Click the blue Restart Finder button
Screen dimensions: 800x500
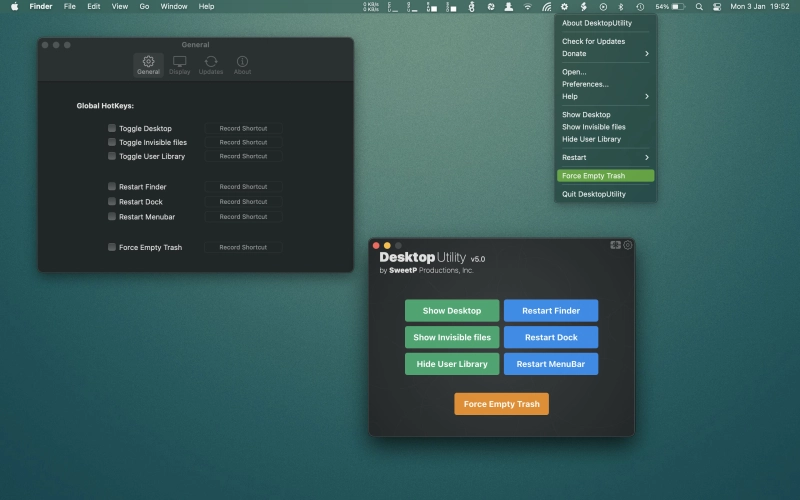click(x=551, y=311)
